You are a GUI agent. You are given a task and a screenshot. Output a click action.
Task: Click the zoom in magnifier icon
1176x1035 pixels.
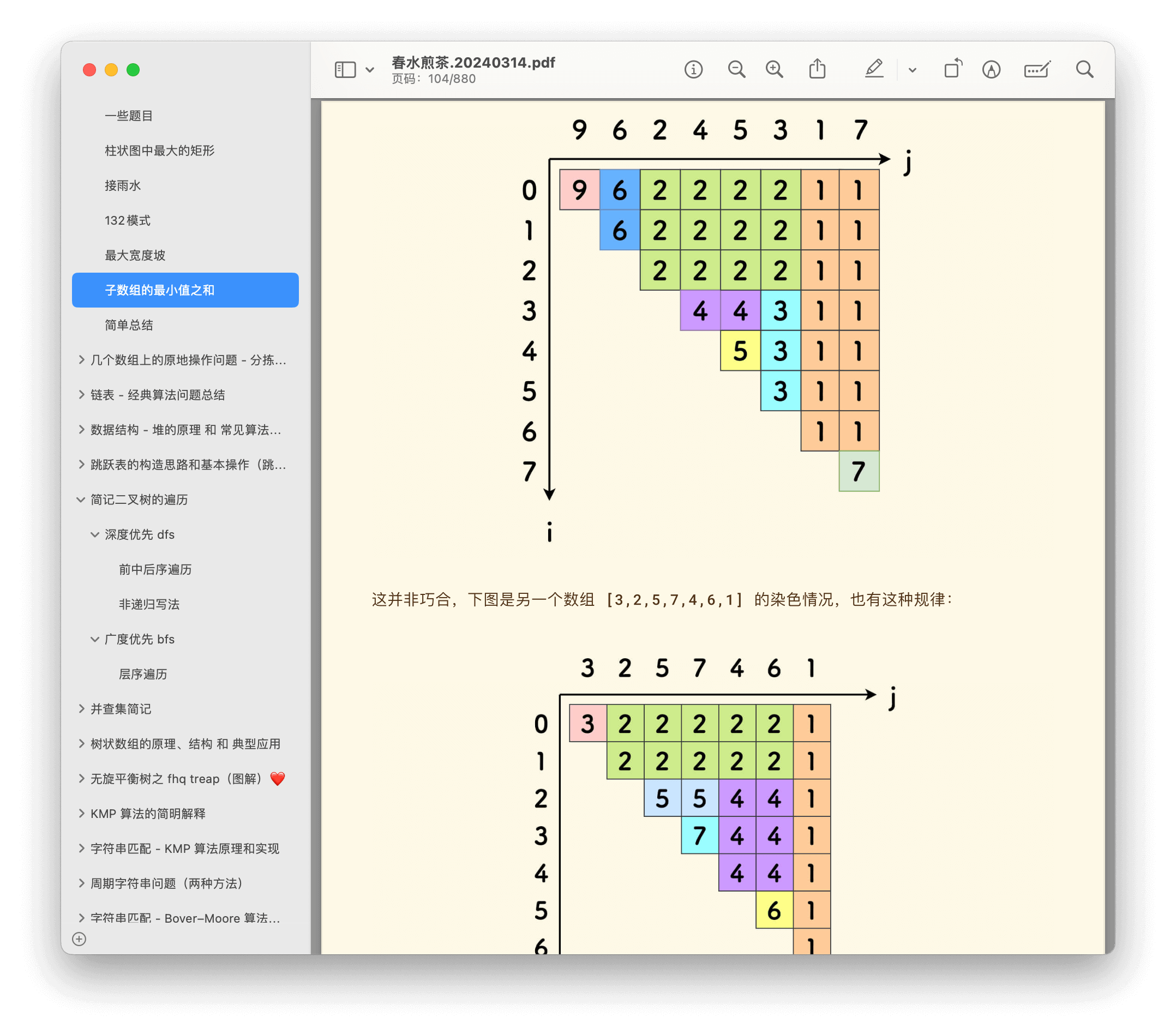point(775,70)
